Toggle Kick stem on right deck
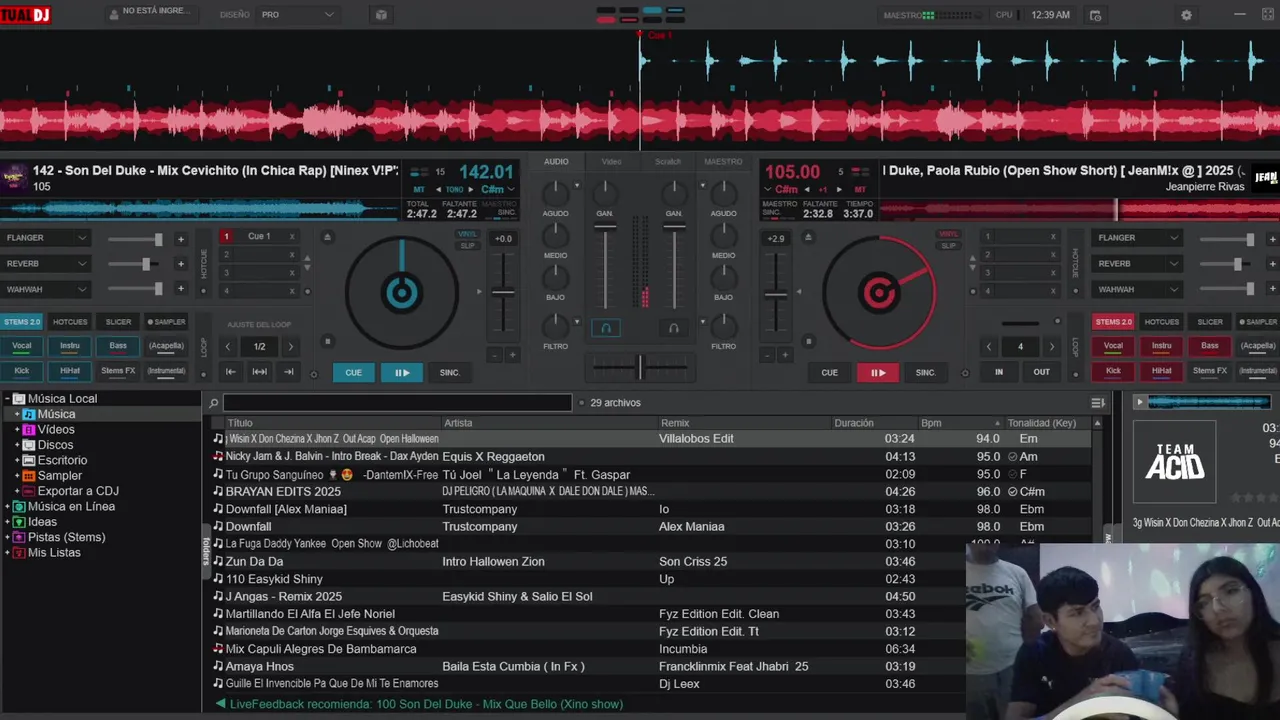The image size is (1280, 720). tap(1113, 371)
